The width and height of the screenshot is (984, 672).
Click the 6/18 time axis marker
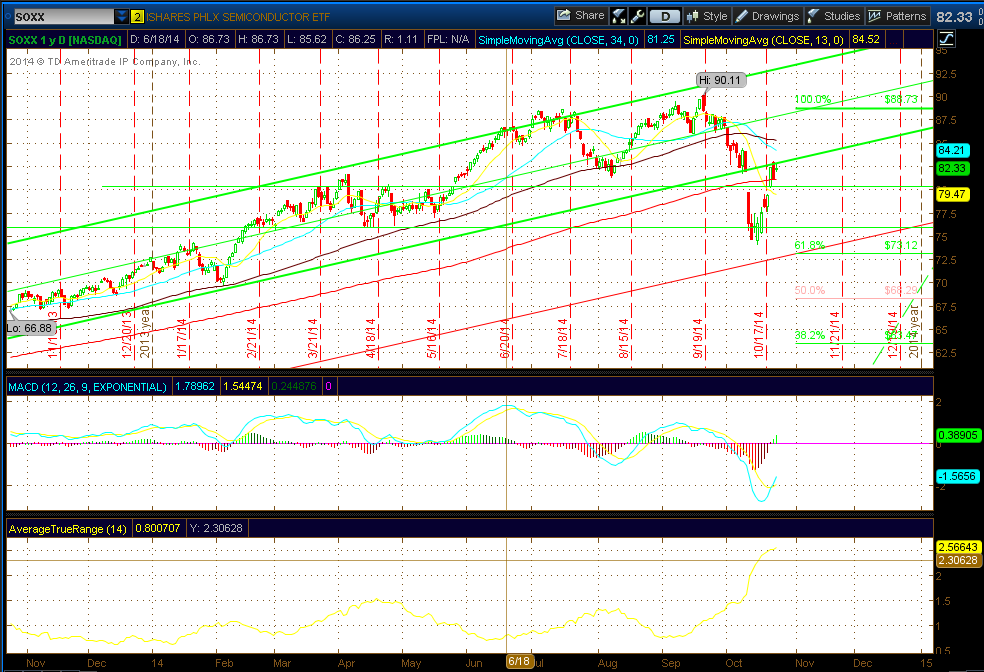[519, 663]
